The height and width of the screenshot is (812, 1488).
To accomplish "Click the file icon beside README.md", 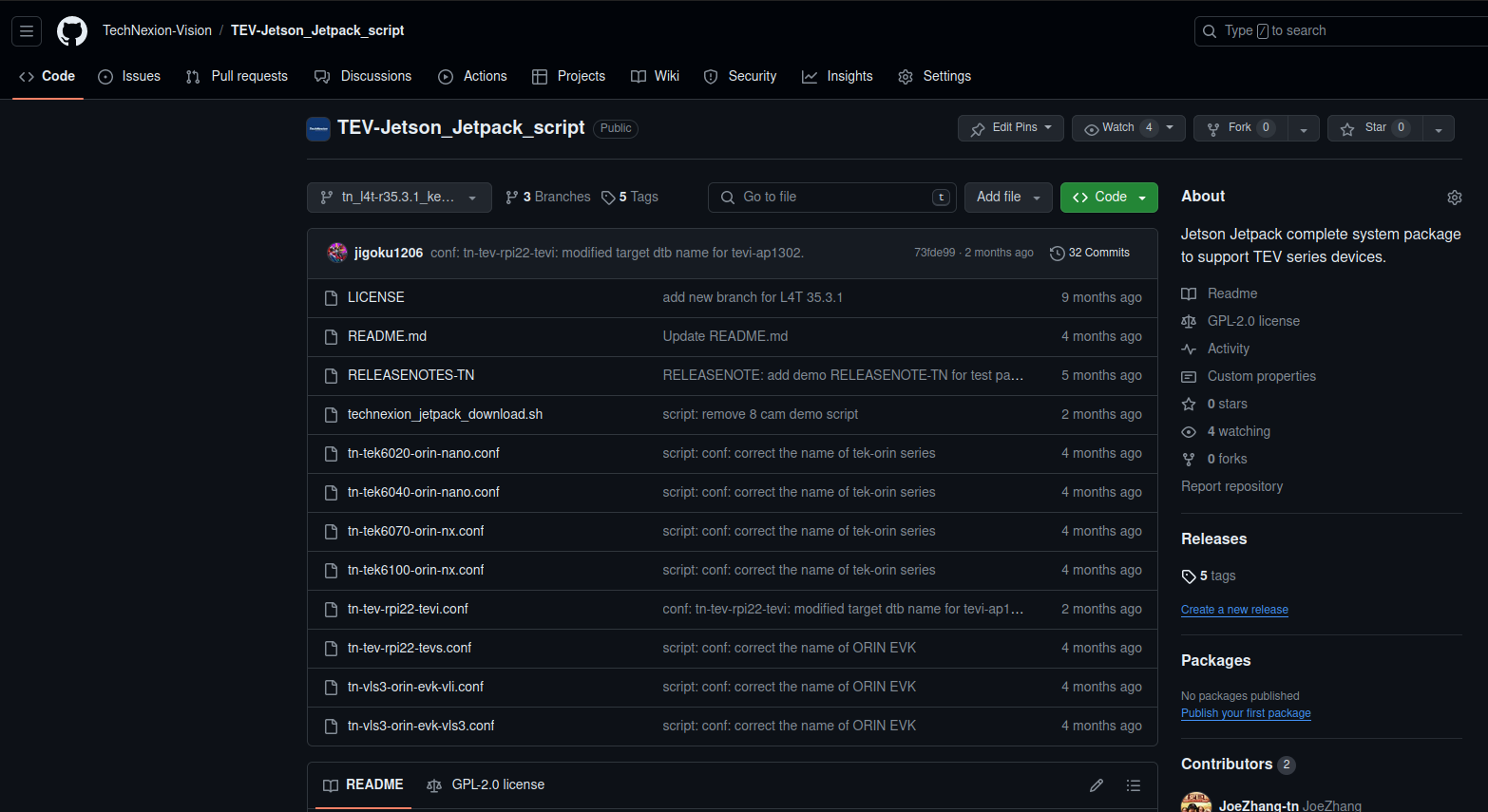I will tap(331, 337).
